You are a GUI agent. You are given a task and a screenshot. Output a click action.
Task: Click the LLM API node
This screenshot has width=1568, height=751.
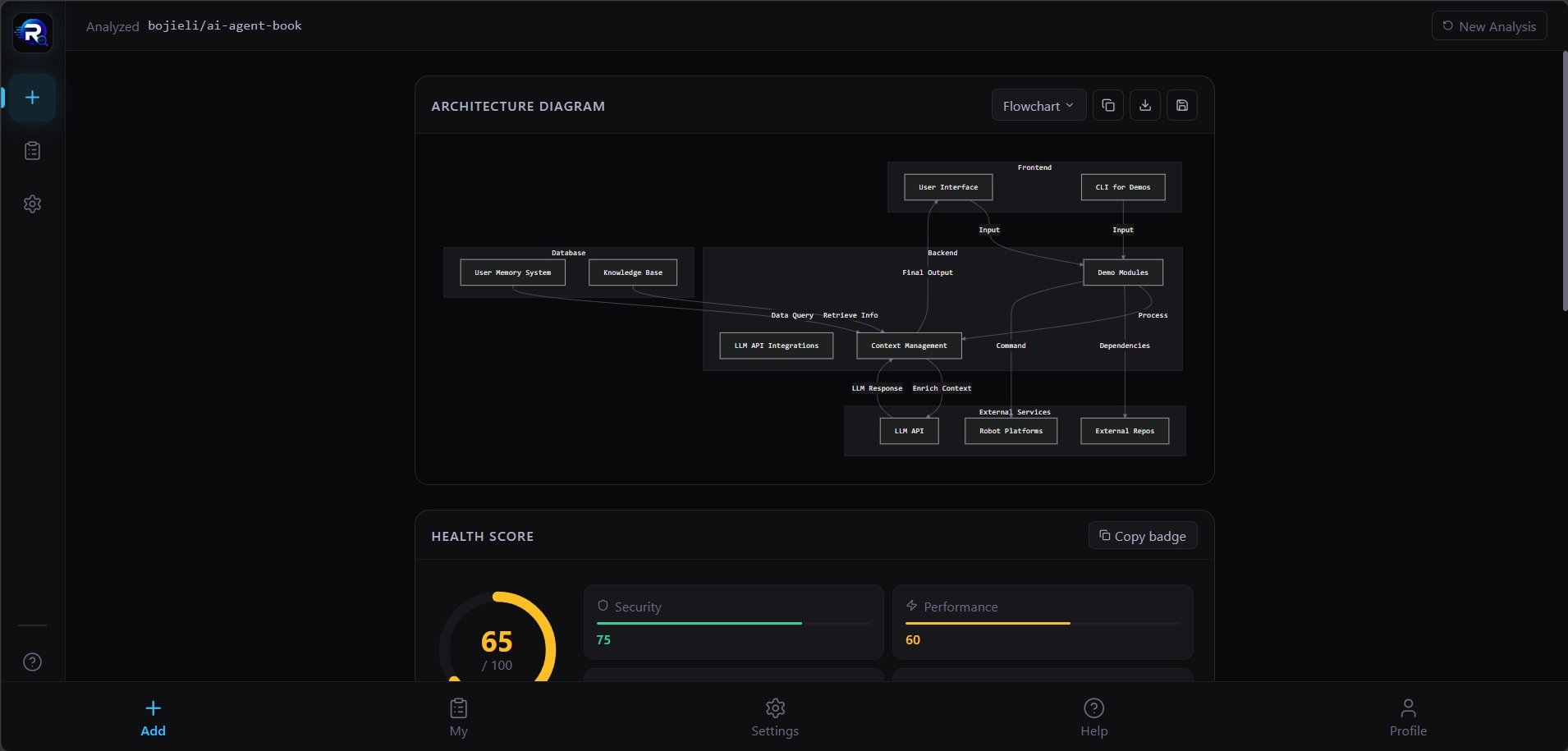coord(909,431)
